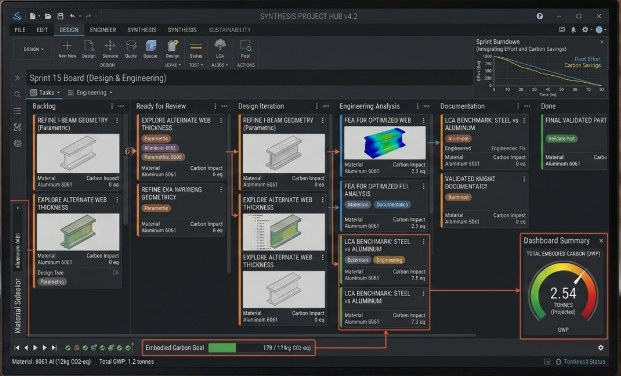Open kebab menu on FEA FOR OPTIMIZED WEB card

423,120
